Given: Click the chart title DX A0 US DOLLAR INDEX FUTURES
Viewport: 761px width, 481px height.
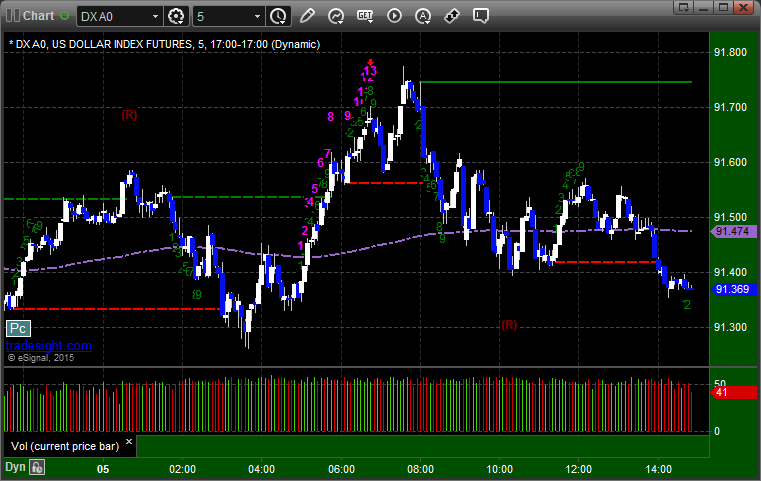Looking at the screenshot, I should tap(165, 44).
